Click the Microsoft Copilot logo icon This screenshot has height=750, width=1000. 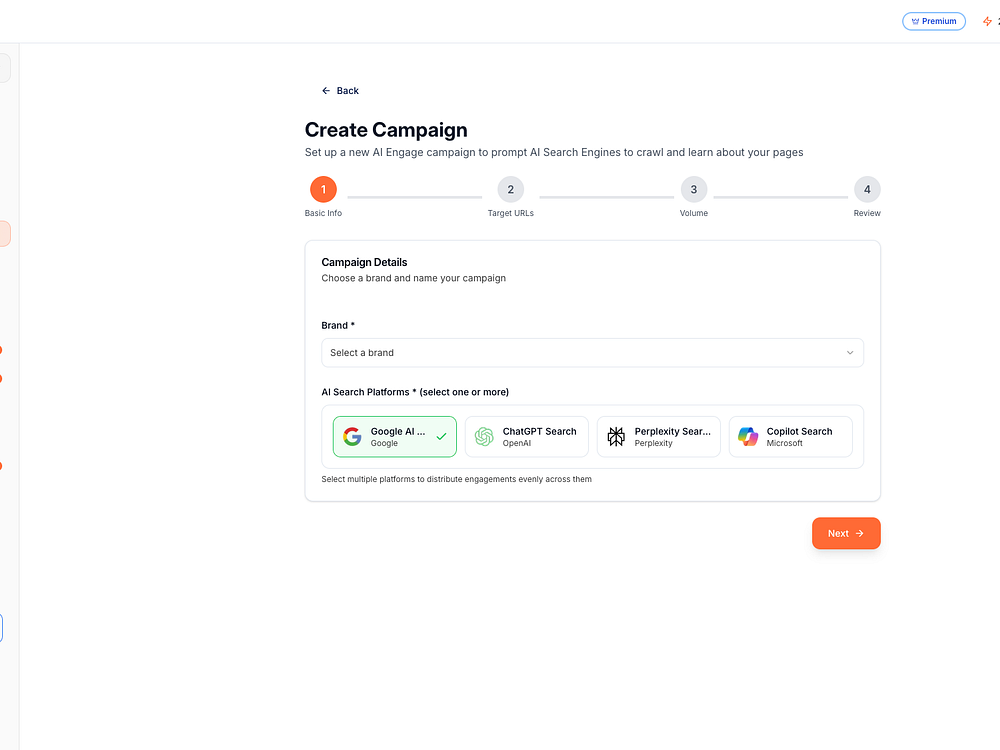(x=748, y=437)
